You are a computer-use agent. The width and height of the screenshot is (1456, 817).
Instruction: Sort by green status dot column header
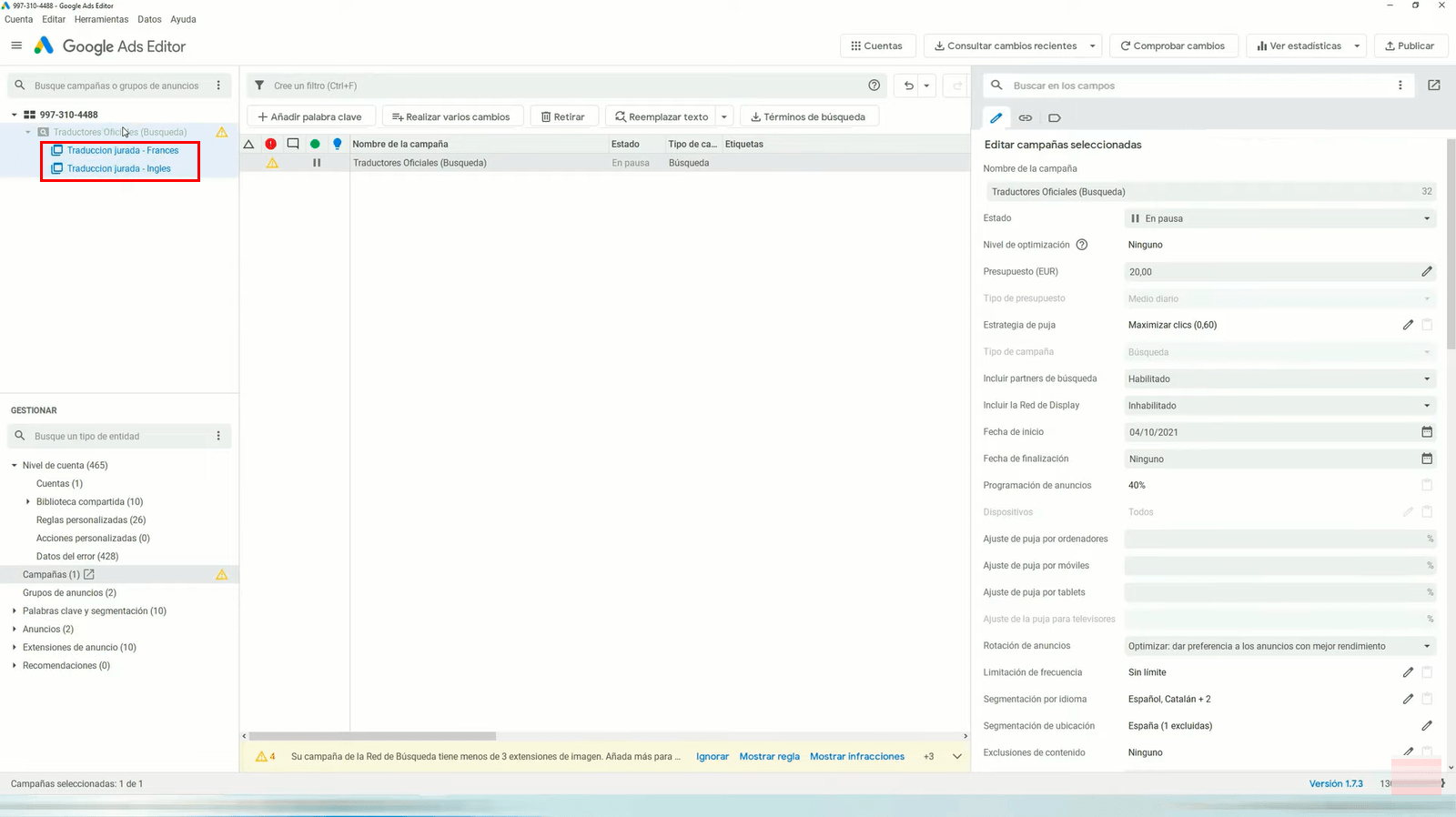click(x=315, y=144)
